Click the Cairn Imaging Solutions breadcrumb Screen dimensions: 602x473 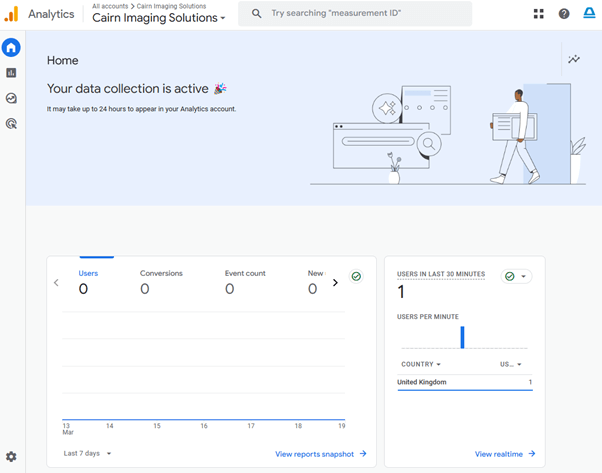click(171, 6)
